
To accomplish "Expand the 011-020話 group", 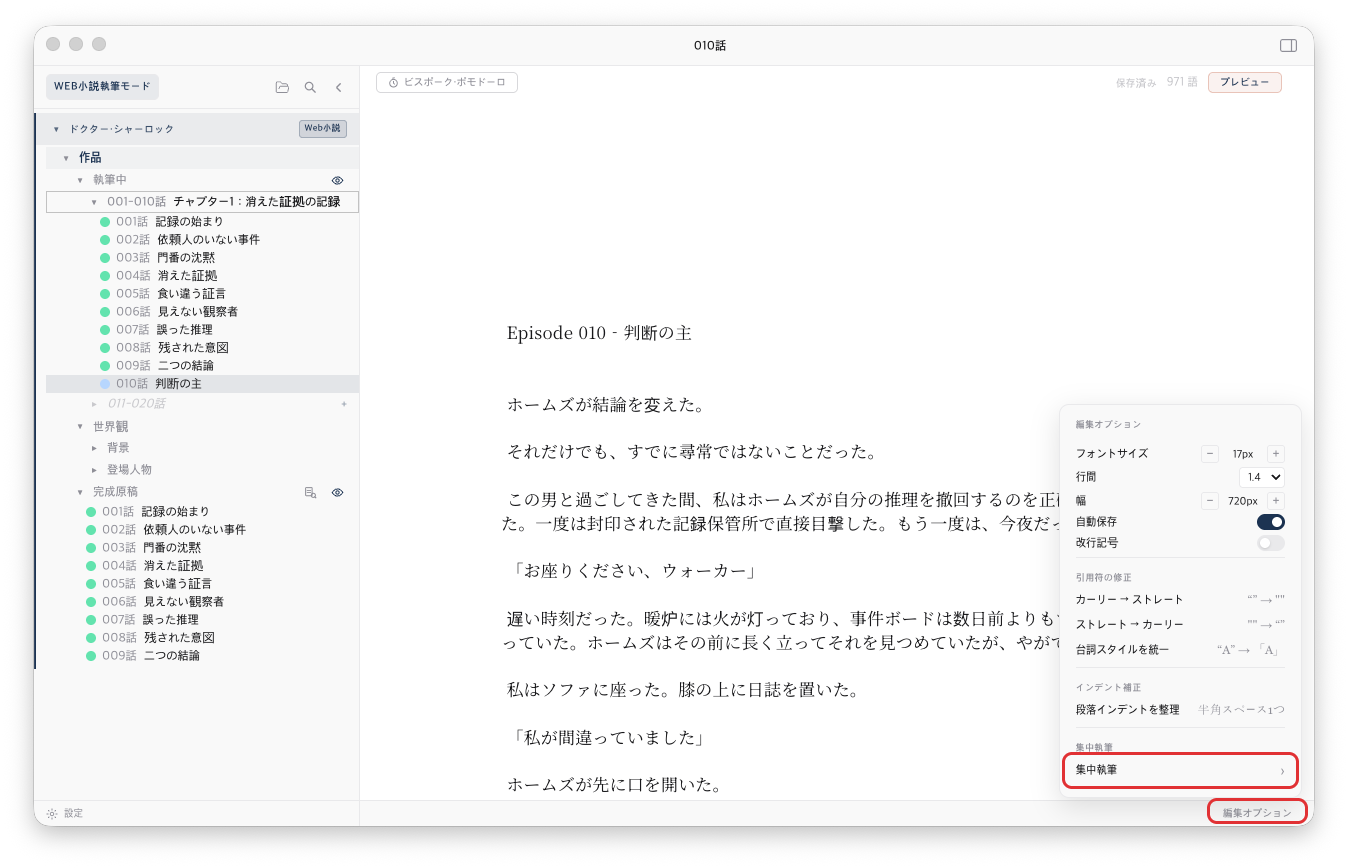I will [94, 404].
